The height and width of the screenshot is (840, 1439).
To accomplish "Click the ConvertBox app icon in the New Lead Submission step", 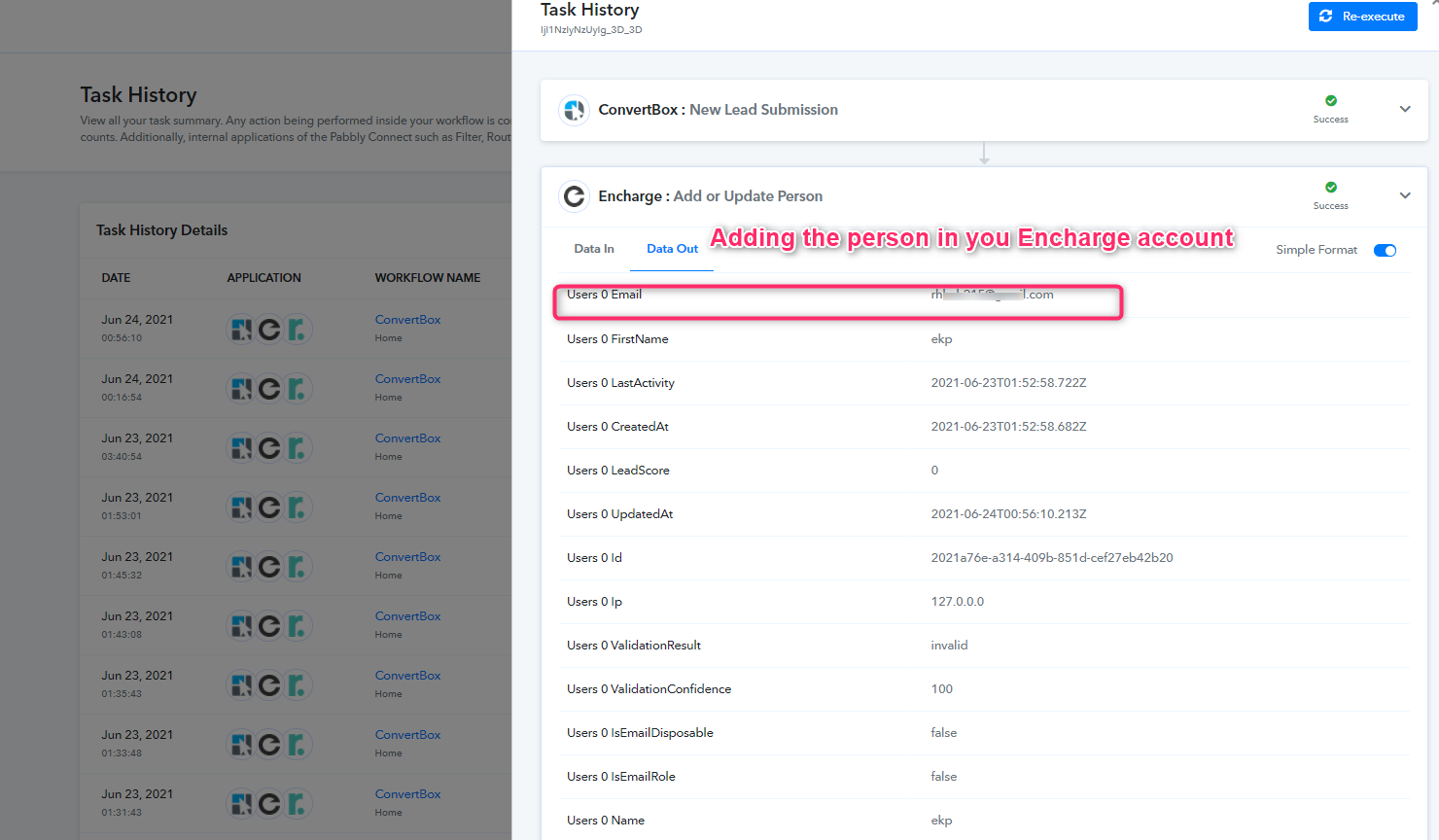I will [575, 110].
